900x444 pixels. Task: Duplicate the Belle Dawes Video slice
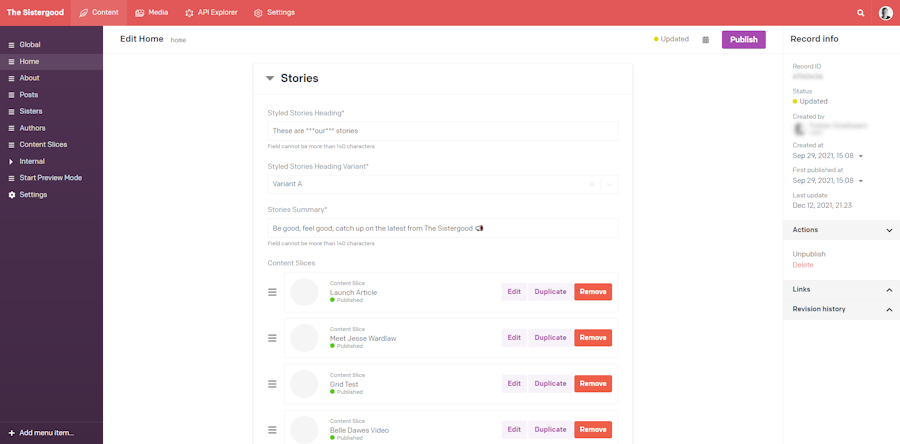tap(550, 430)
